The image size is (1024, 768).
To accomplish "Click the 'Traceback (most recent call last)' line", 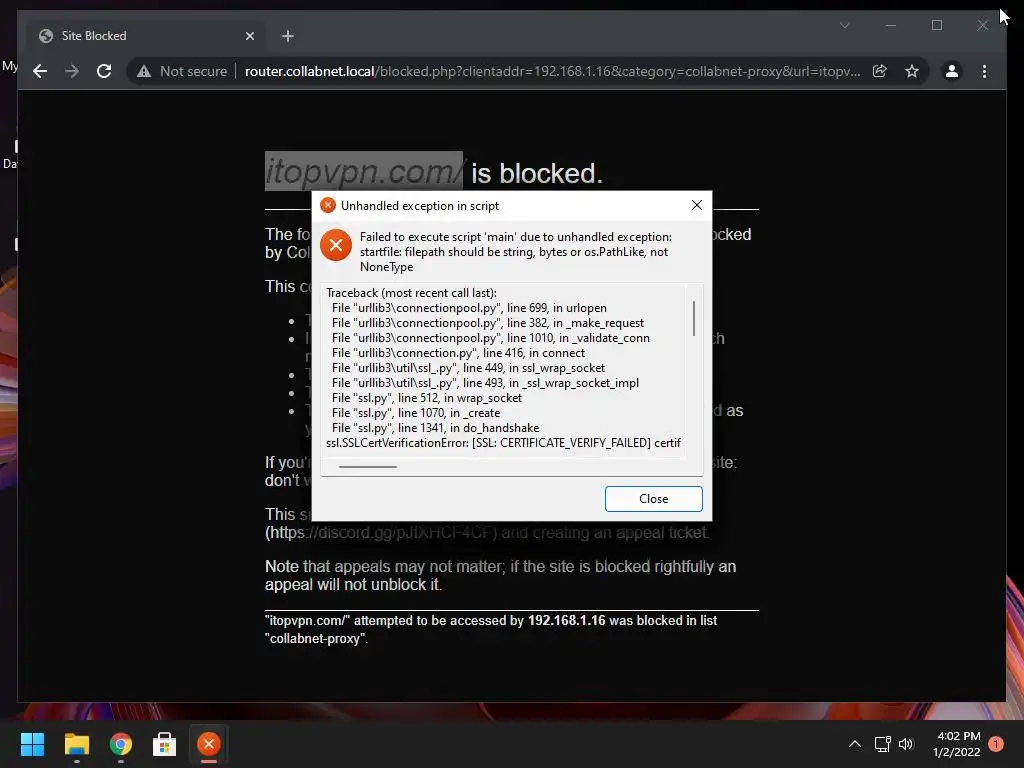I will tap(411, 293).
